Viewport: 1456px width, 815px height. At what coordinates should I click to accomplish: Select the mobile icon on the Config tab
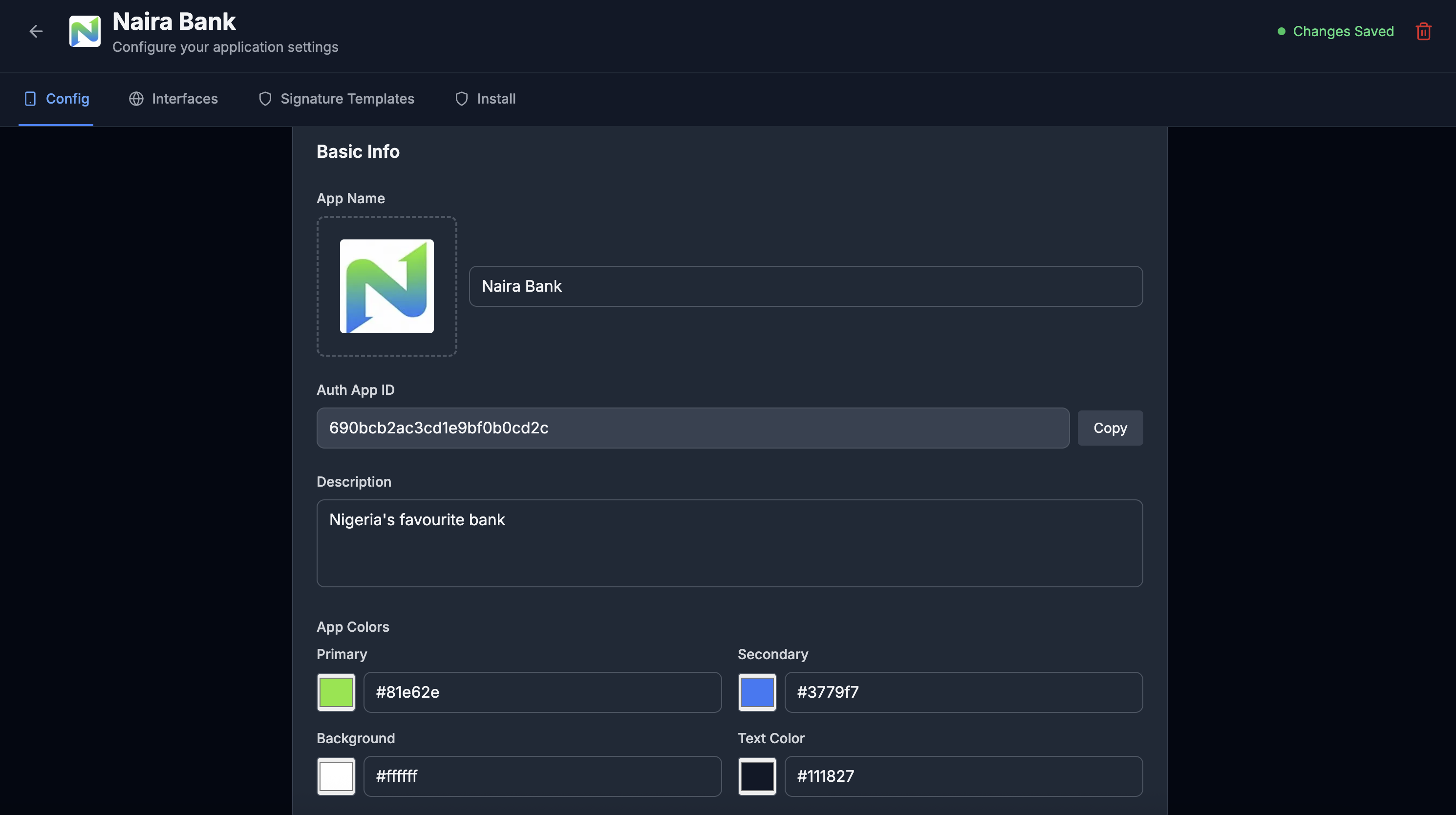(30, 98)
